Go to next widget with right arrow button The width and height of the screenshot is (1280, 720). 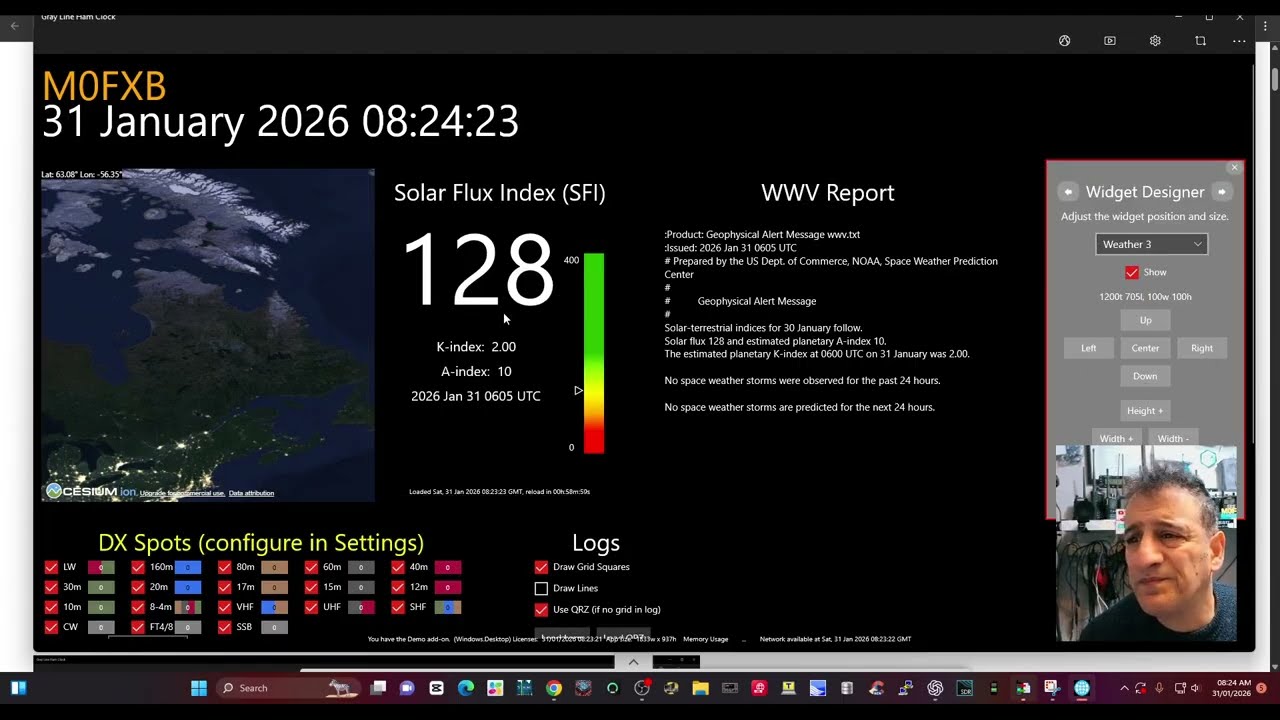[1221, 192]
